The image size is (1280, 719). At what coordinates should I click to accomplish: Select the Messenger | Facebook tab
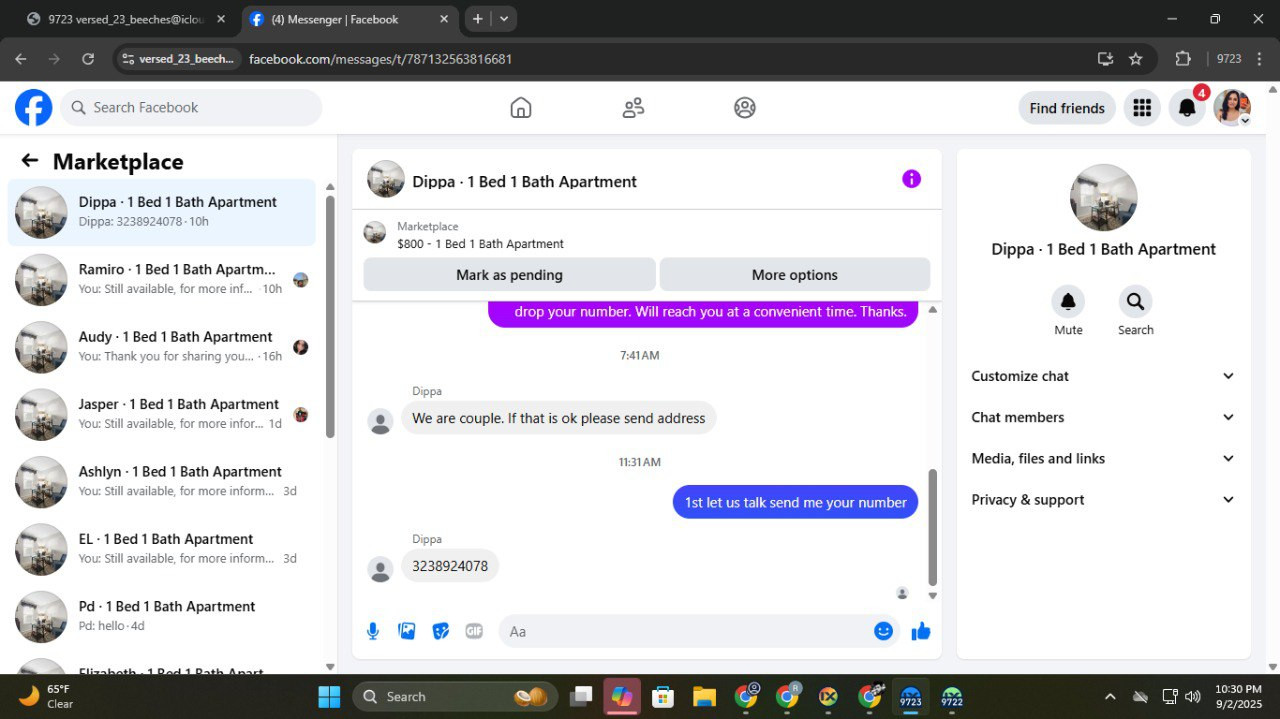[x=350, y=19]
